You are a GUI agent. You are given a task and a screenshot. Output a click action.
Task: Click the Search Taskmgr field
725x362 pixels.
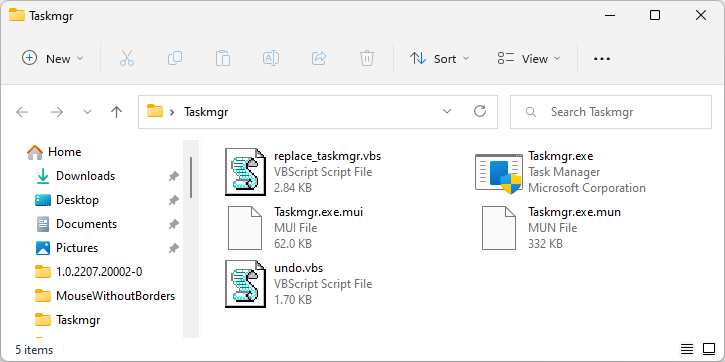point(610,112)
